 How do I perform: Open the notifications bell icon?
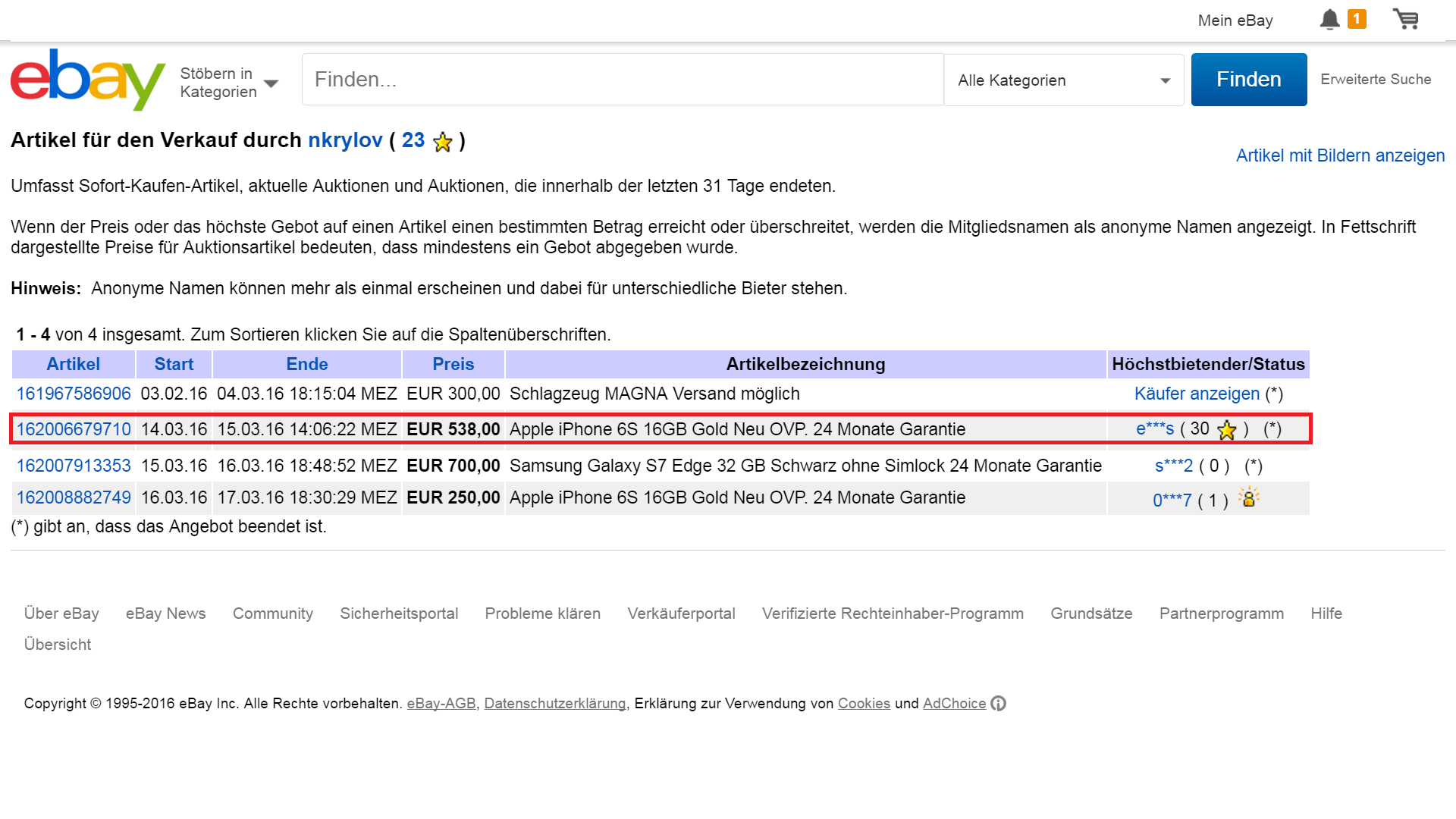1329,20
